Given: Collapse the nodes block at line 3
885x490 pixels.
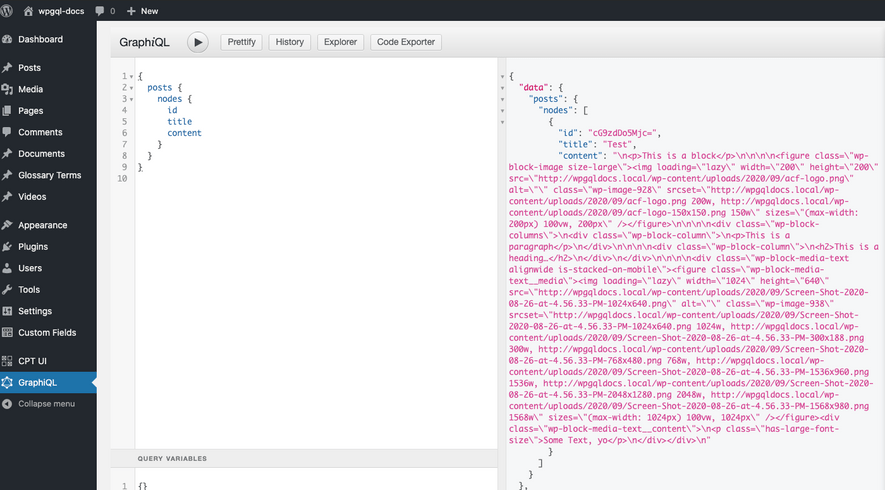Looking at the screenshot, I should (131, 99).
